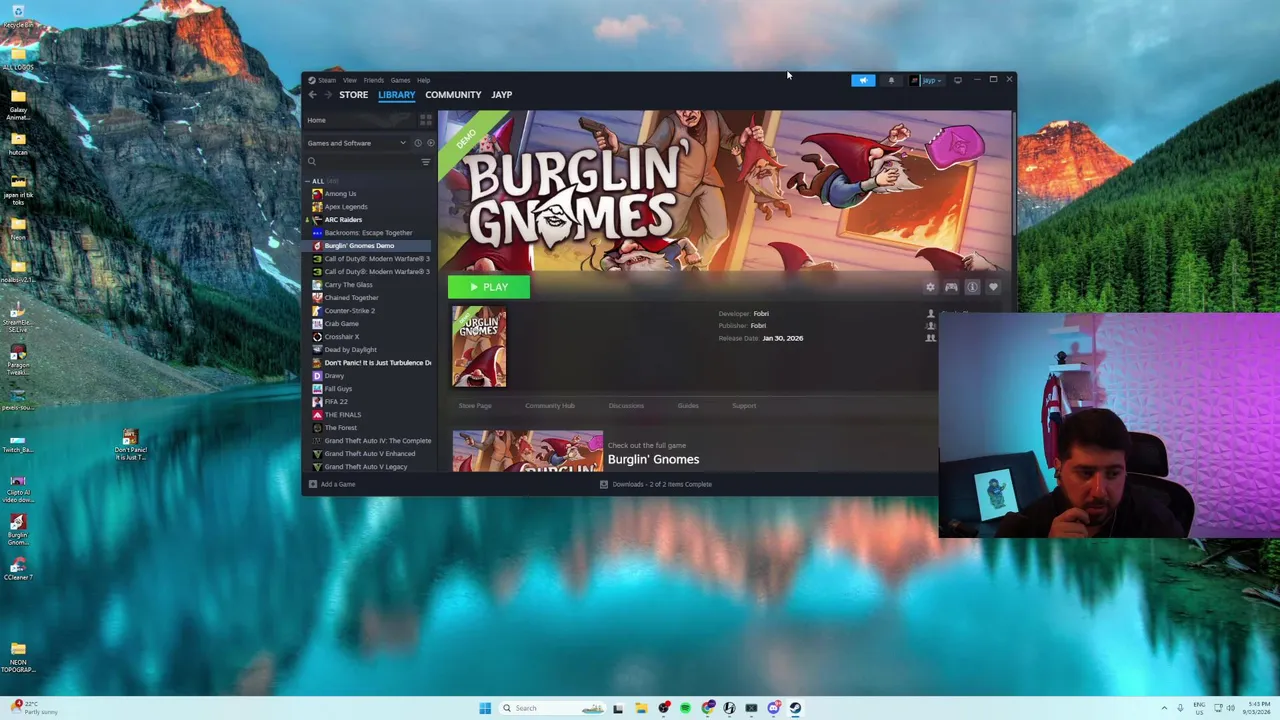The image size is (1280, 720).
Task: Show game info icon
Action: [x=972, y=287]
